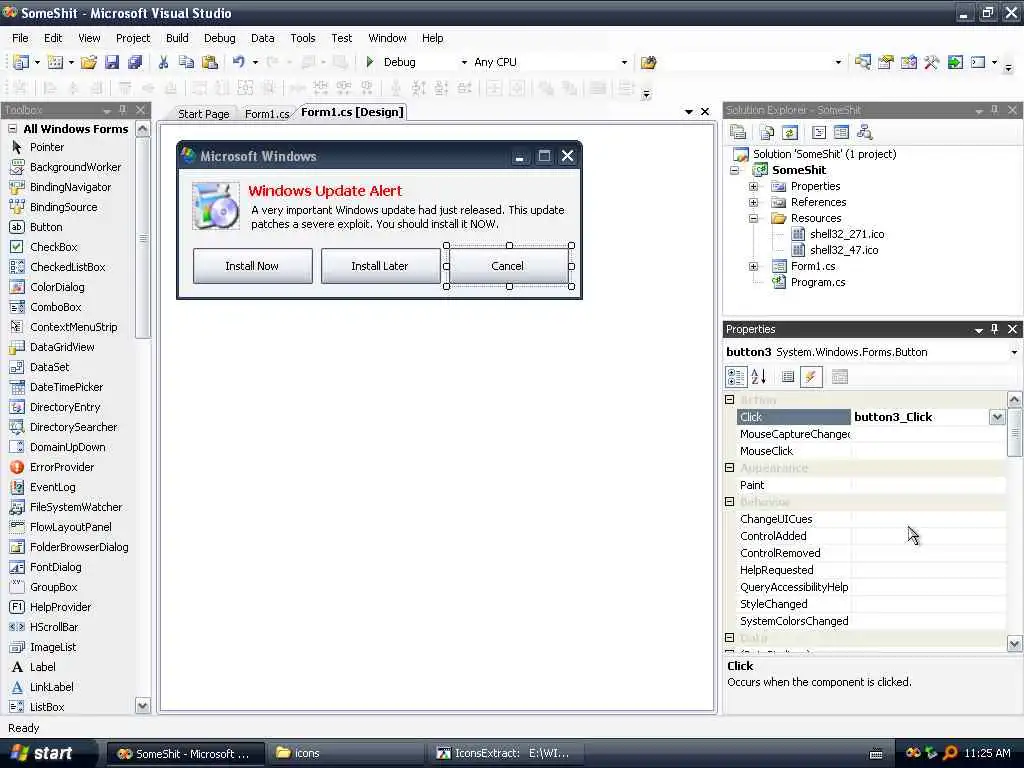
Task: Select the Label control in Toolbox
Action: click(42, 667)
